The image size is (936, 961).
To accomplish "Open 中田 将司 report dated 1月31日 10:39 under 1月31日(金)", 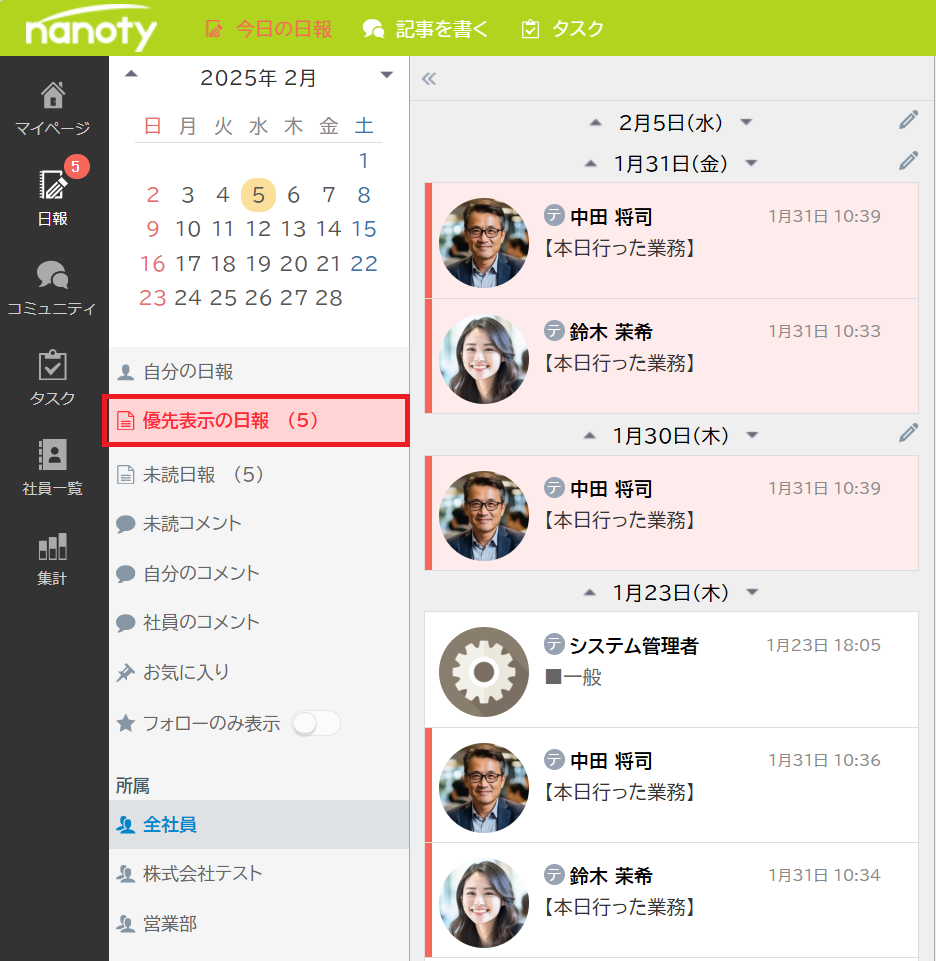I will pyautogui.click(x=672, y=241).
